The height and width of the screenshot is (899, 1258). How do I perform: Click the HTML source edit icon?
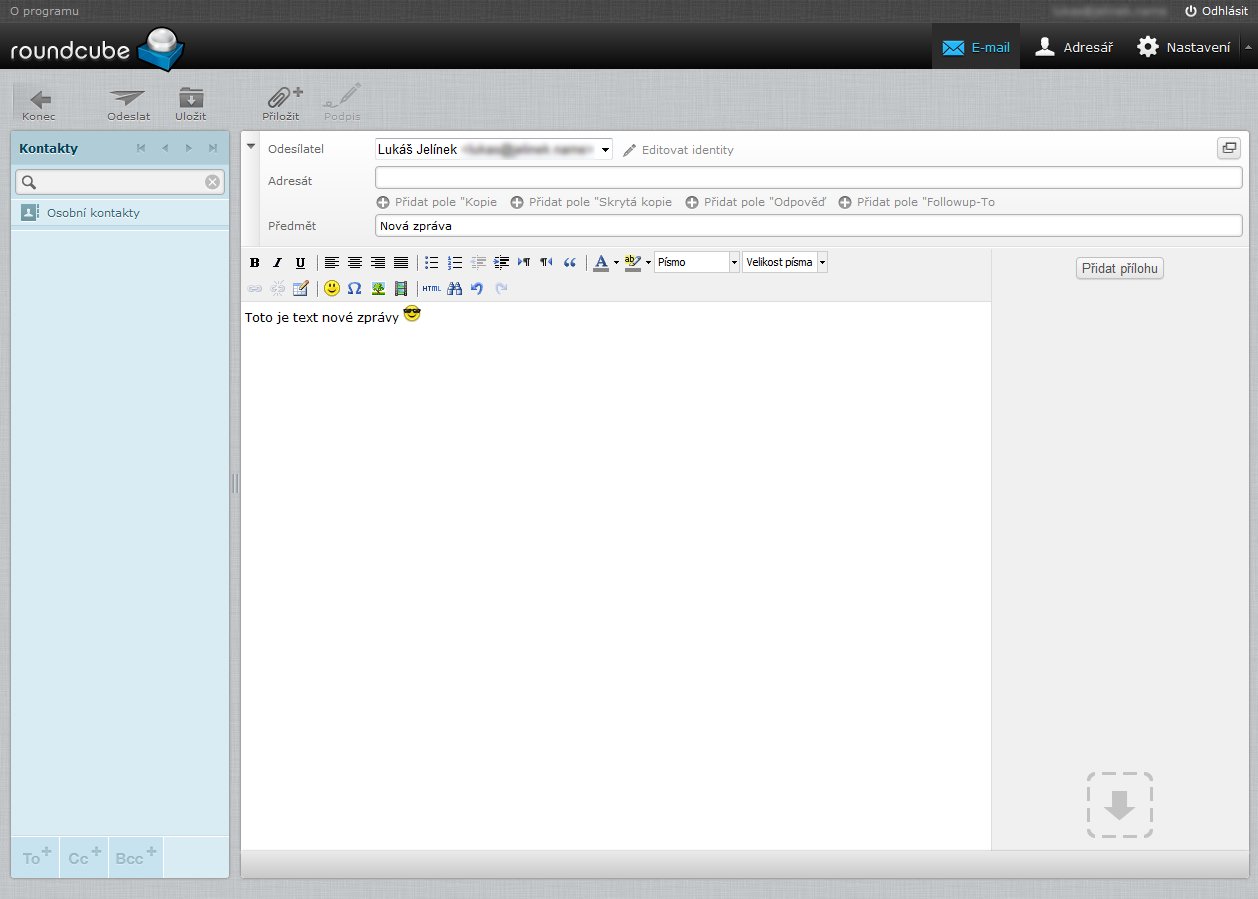point(431,288)
